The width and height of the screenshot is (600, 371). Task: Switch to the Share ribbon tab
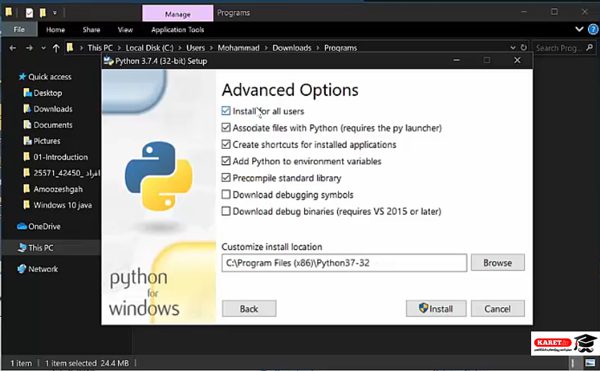coord(91,29)
